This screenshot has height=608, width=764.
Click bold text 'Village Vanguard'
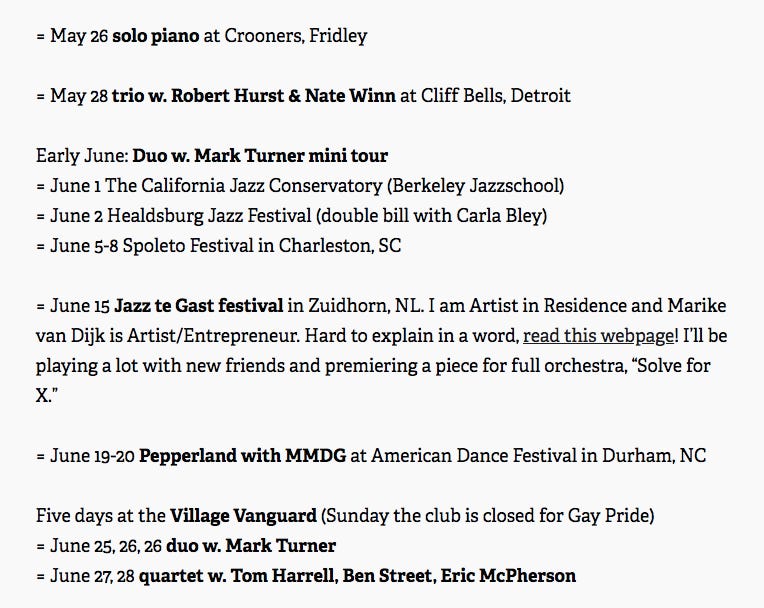point(243,516)
